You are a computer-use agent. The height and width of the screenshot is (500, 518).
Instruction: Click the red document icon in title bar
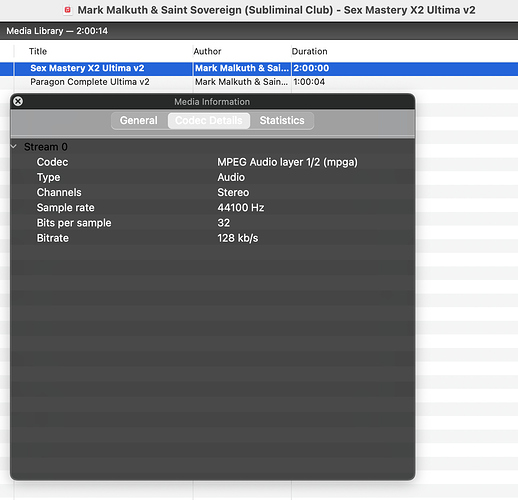click(x=68, y=10)
